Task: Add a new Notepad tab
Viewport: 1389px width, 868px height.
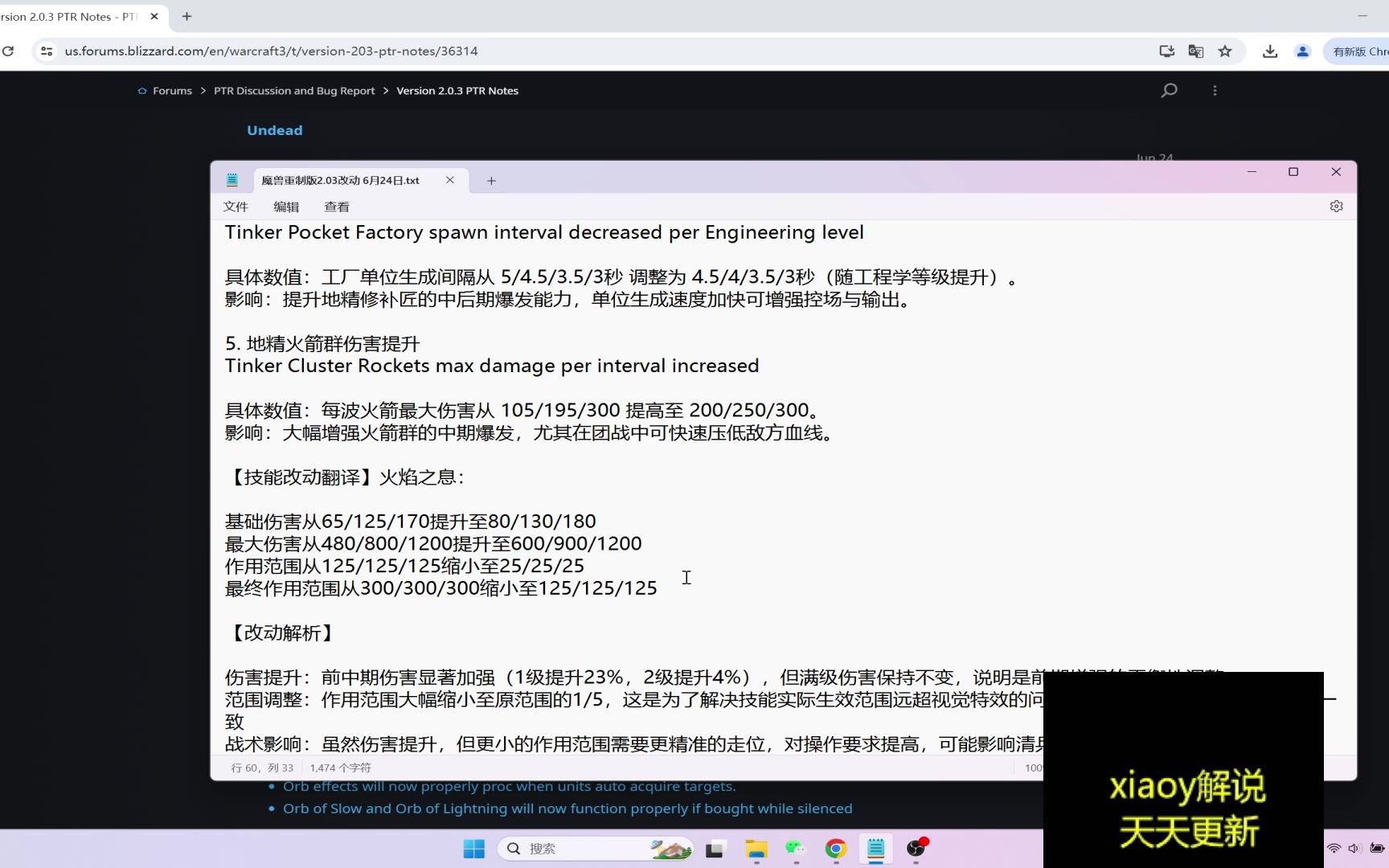Action: click(x=491, y=181)
